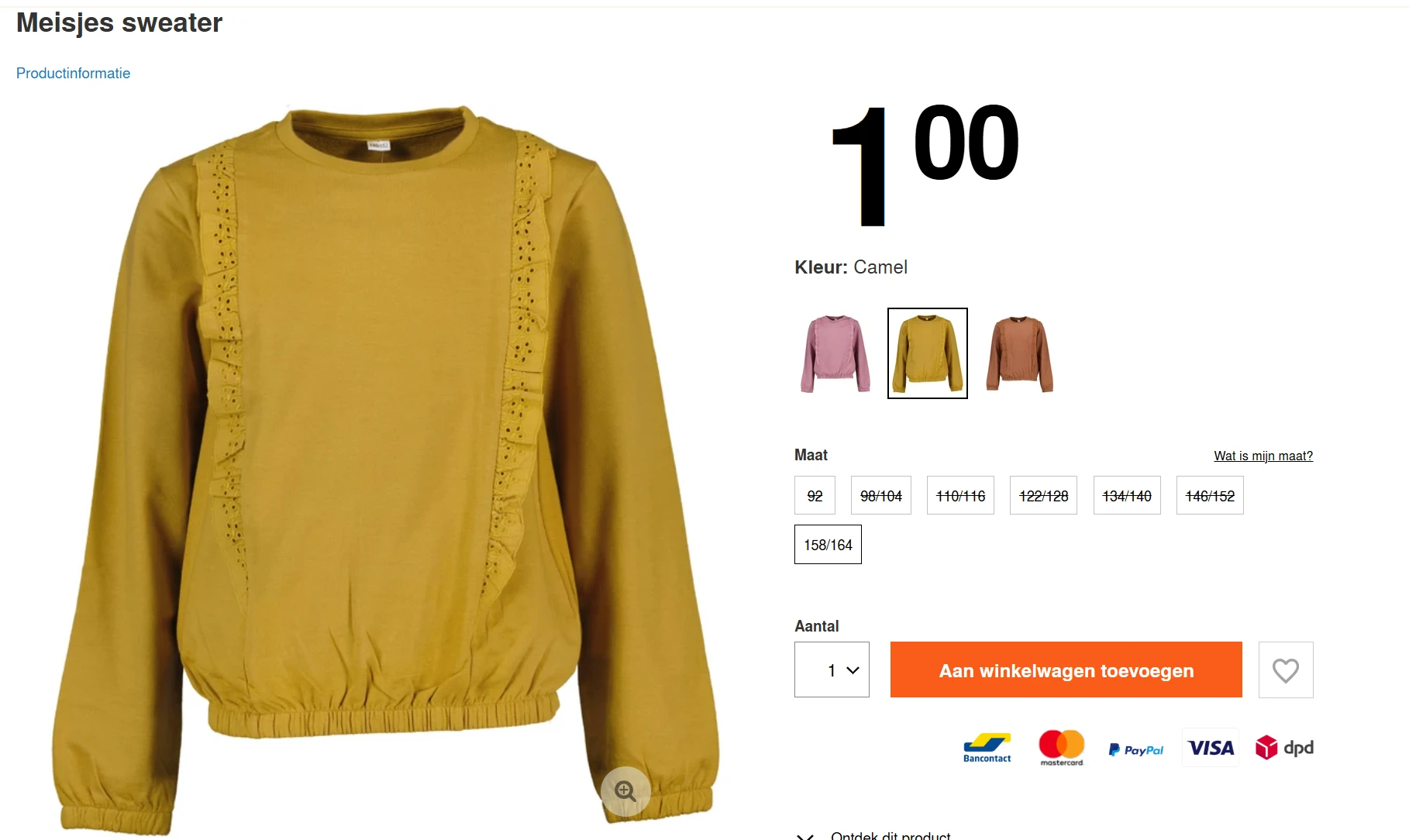The width and height of the screenshot is (1409, 840).
Task: Click the Bancontact payment logo
Action: pyautogui.click(x=987, y=748)
